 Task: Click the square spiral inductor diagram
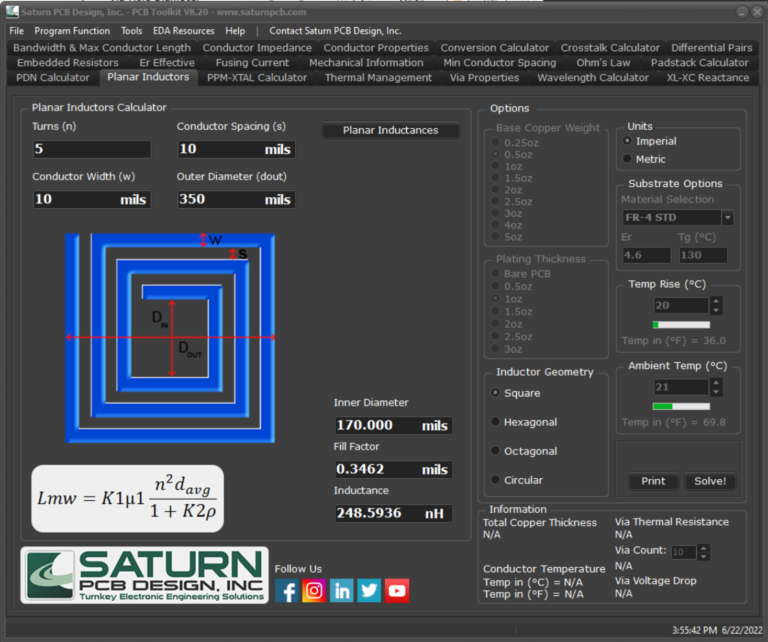point(170,337)
